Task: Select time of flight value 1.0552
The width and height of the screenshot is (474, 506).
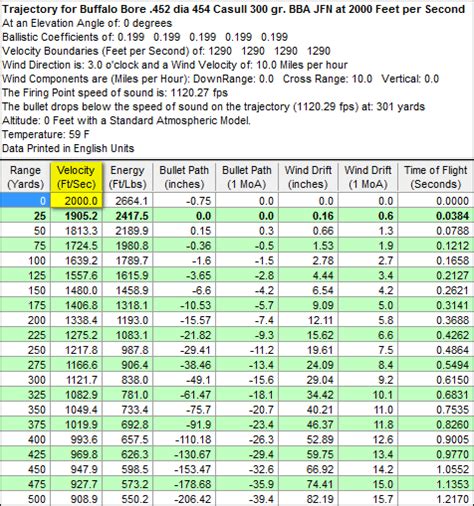Action: [436, 469]
